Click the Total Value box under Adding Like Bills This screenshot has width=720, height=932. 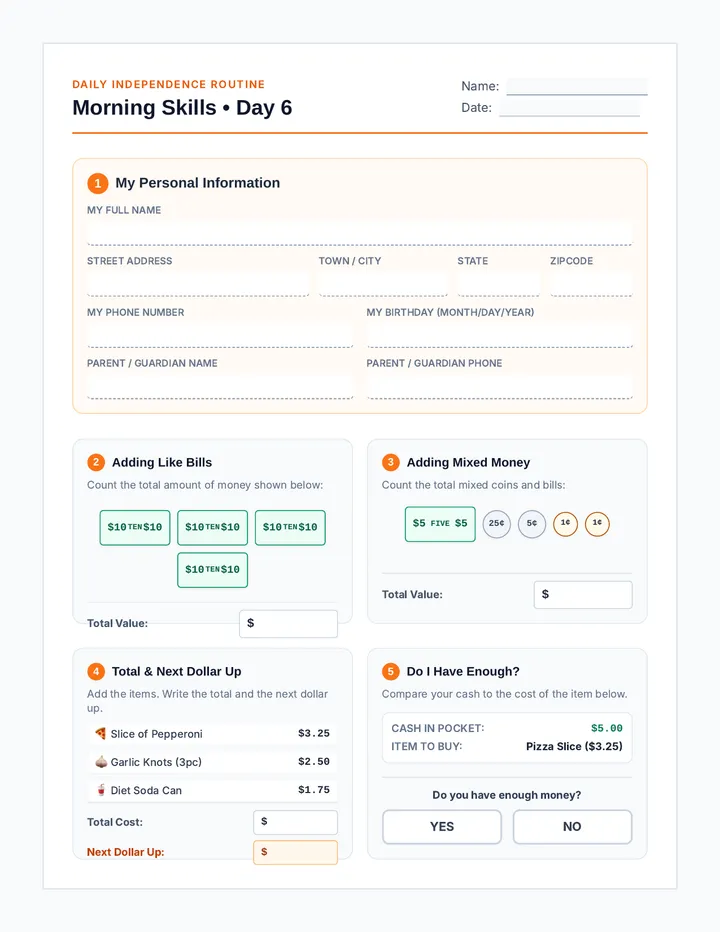(x=288, y=624)
